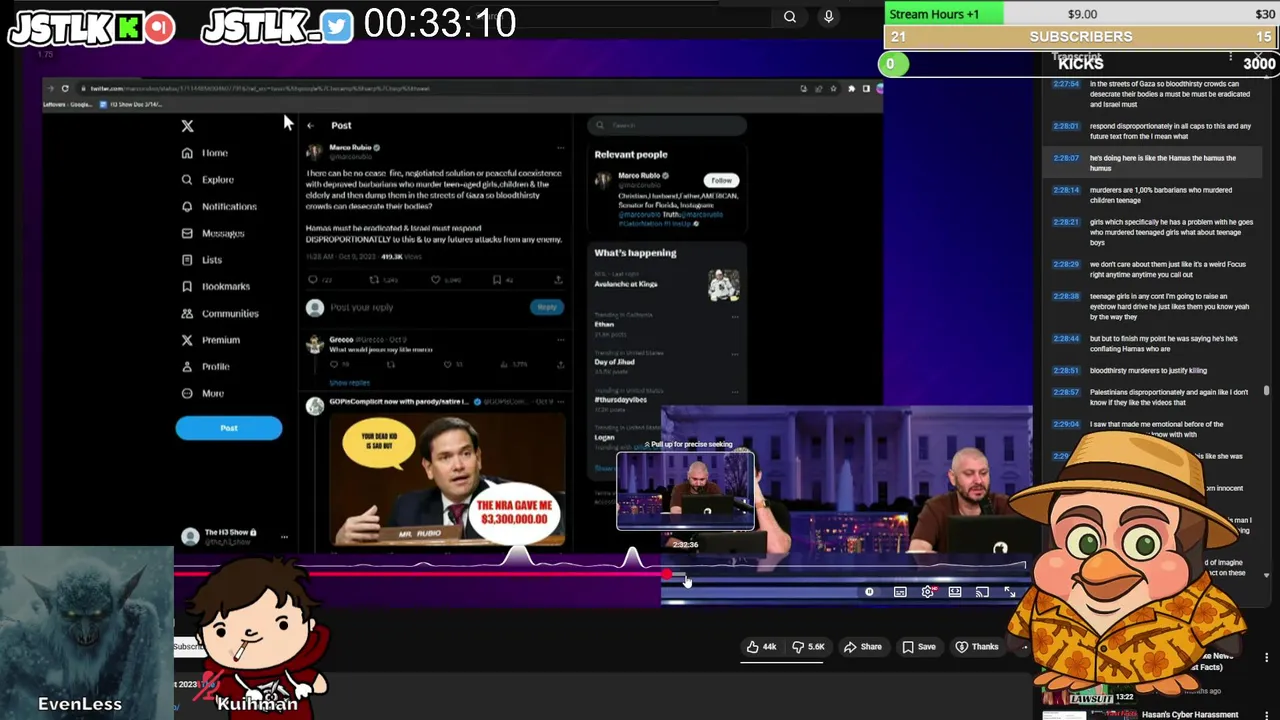This screenshot has width=1280, height=720.
Task: Click the transcript panel scrollbar
Action: click(1267, 390)
